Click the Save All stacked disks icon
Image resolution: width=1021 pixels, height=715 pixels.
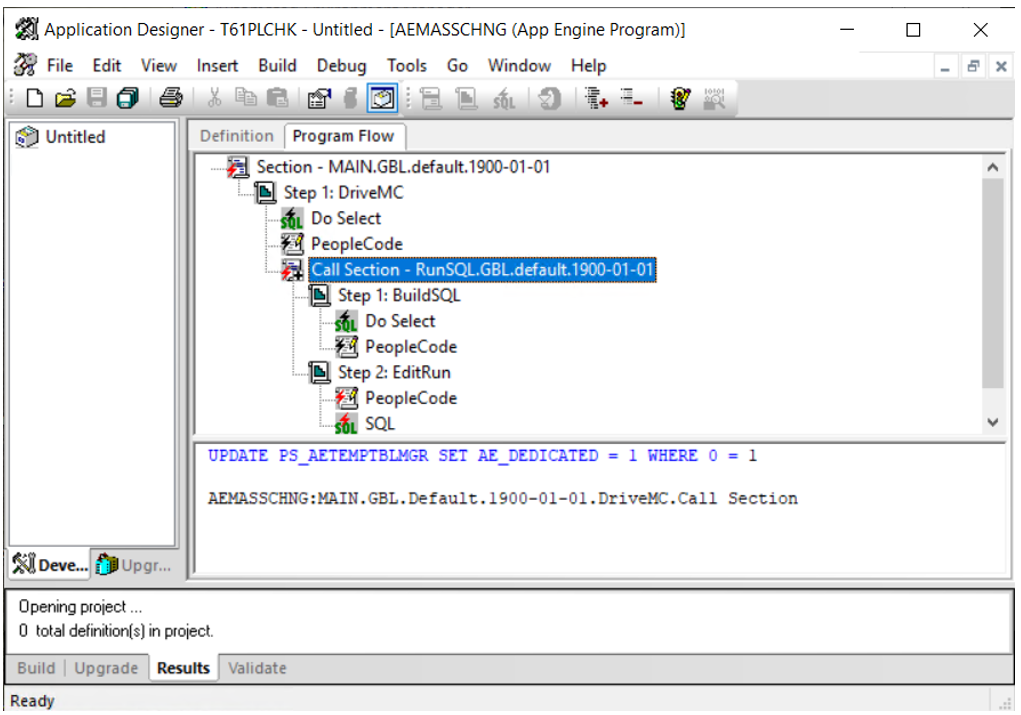(x=128, y=98)
